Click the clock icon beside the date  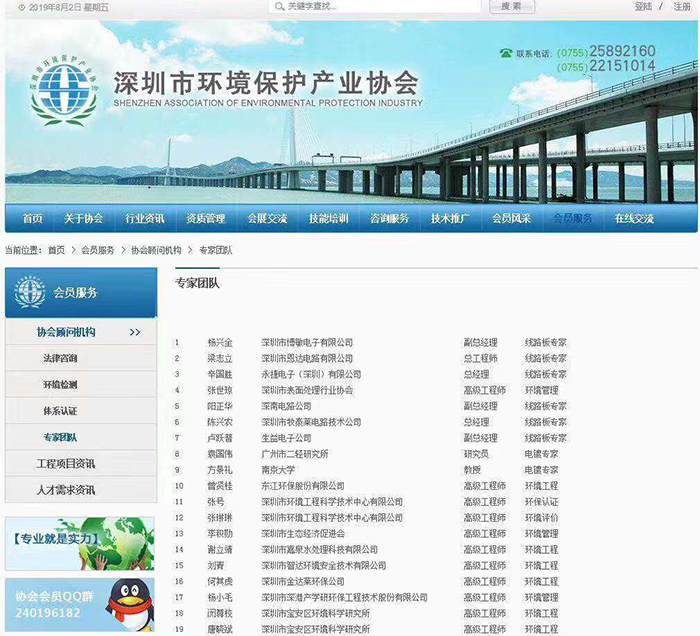[21, 7]
